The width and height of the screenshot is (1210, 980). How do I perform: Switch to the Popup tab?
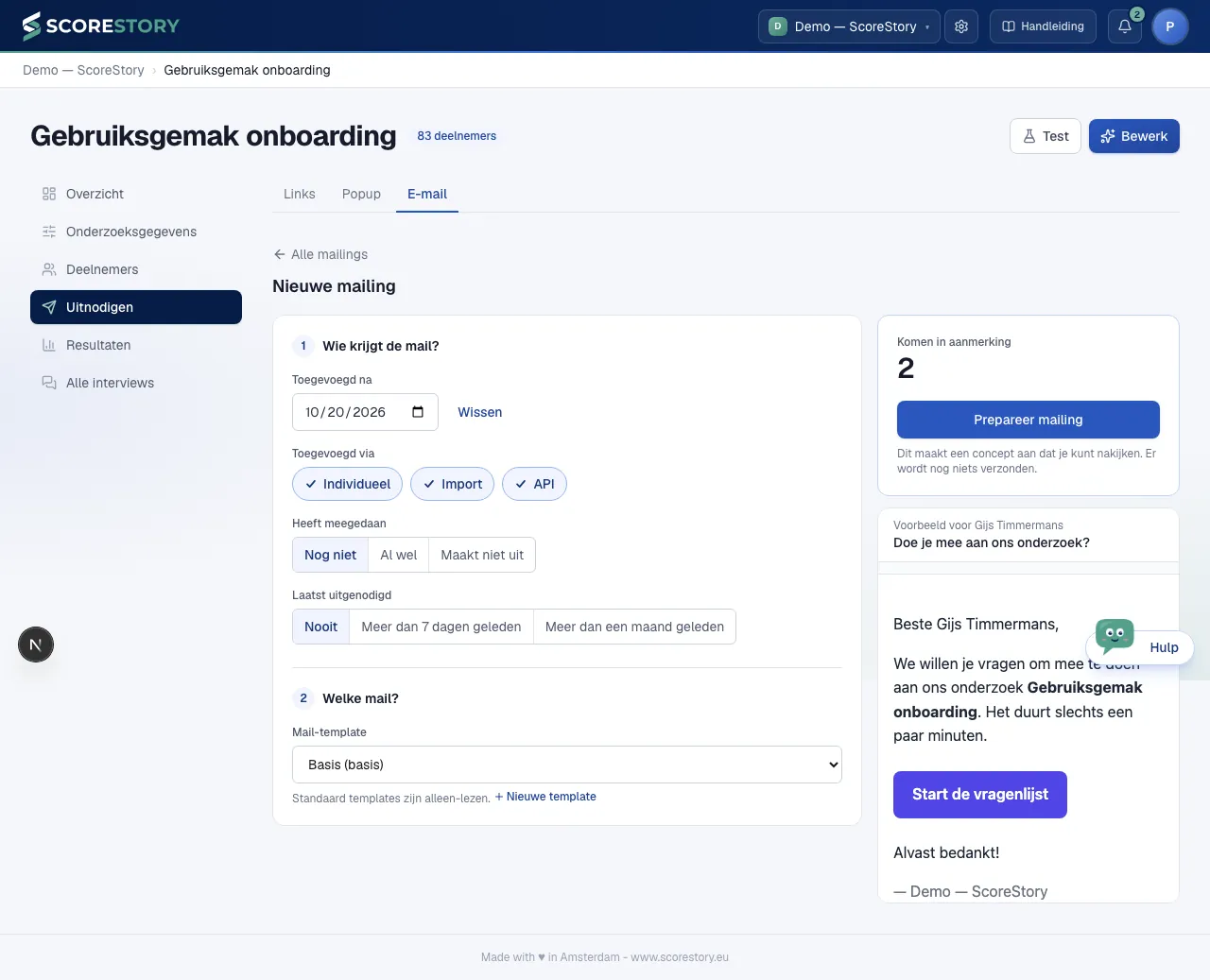click(361, 194)
